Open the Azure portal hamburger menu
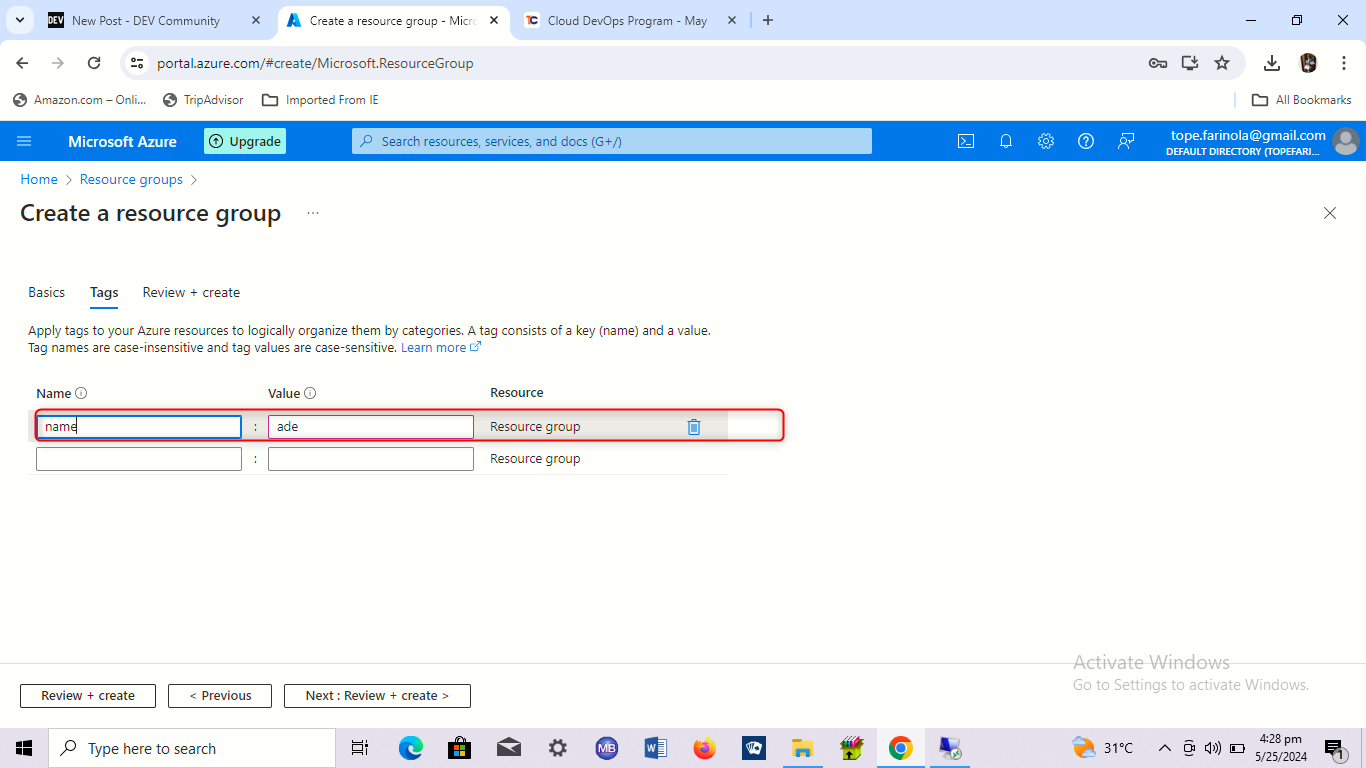Image resolution: width=1366 pixels, height=768 pixels. click(x=24, y=141)
